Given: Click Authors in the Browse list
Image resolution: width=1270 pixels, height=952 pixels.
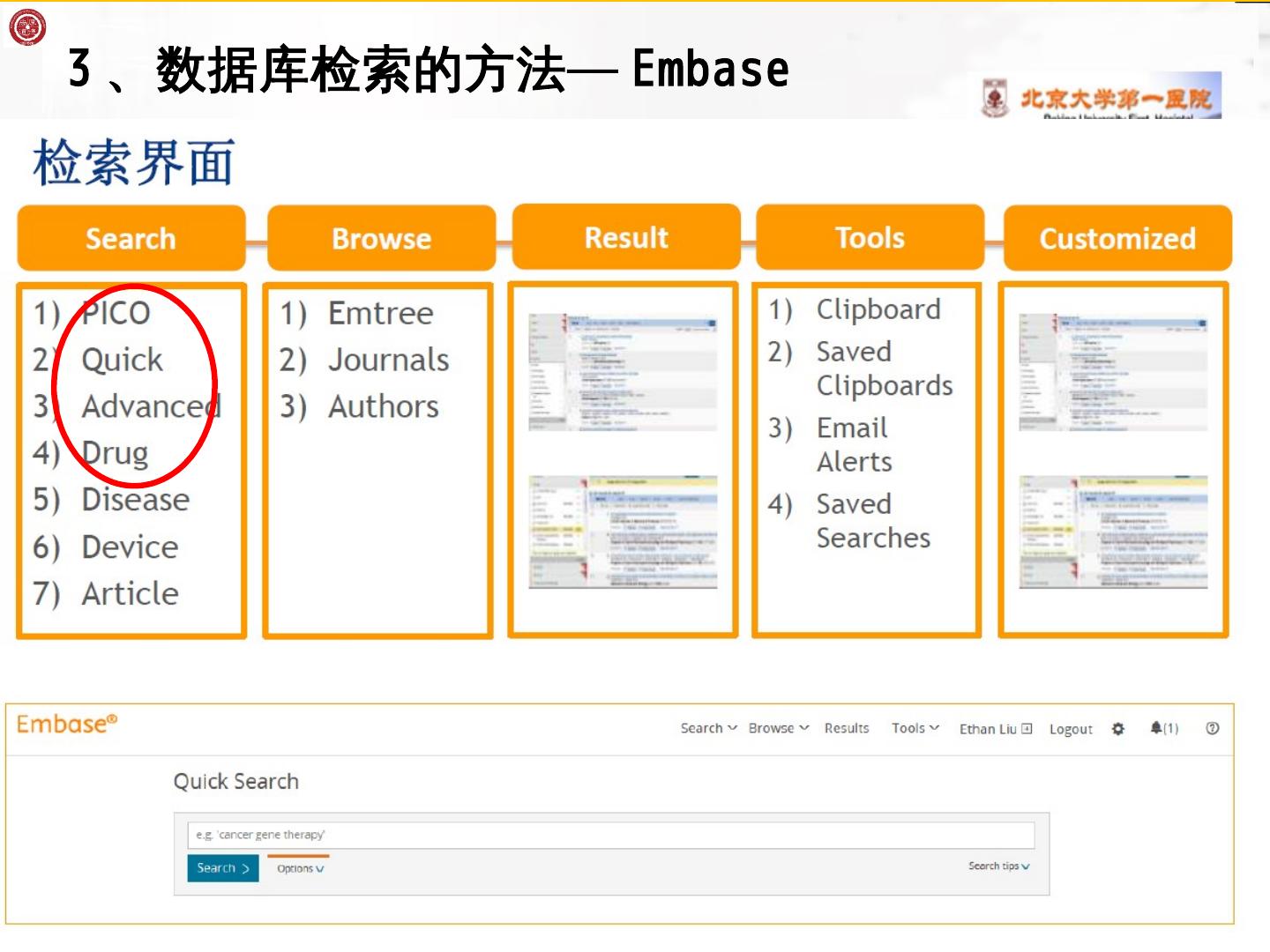Looking at the screenshot, I should 383,406.
